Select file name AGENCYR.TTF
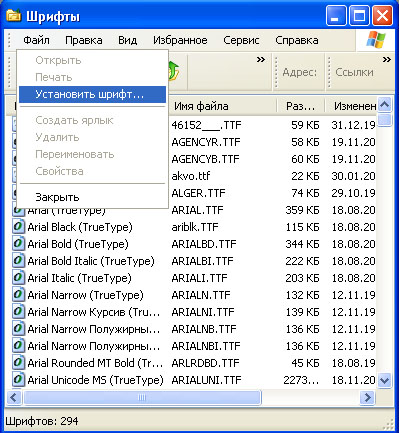The width and height of the screenshot is (399, 433). coord(206,142)
